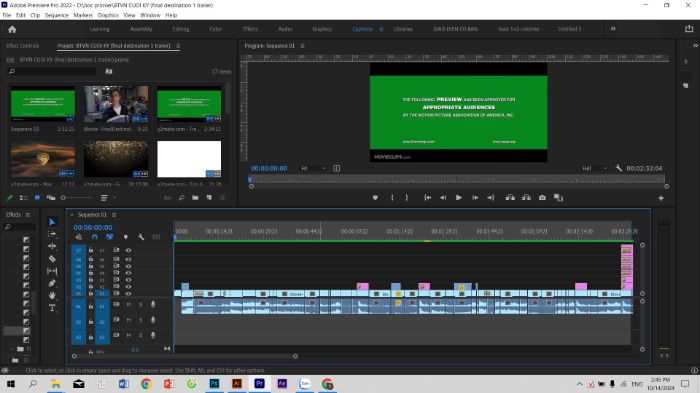Click the Quick Export share icon
This screenshot has width=700, height=393.
coord(689,29)
